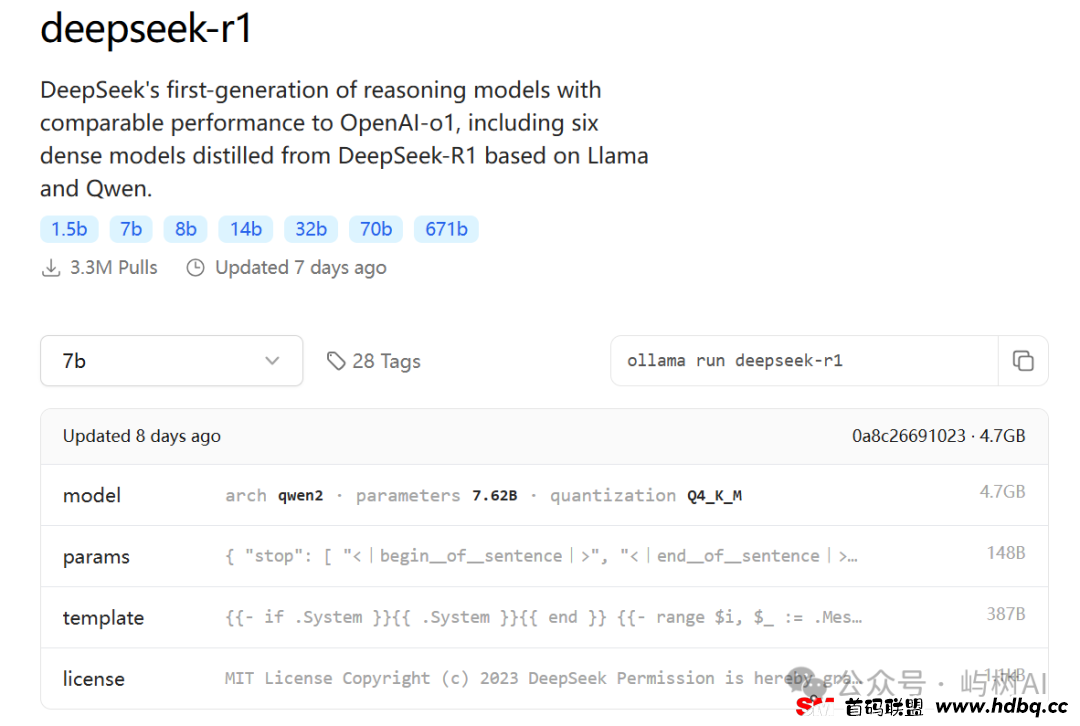Open the model file row
1080x726 pixels.
tap(544, 495)
